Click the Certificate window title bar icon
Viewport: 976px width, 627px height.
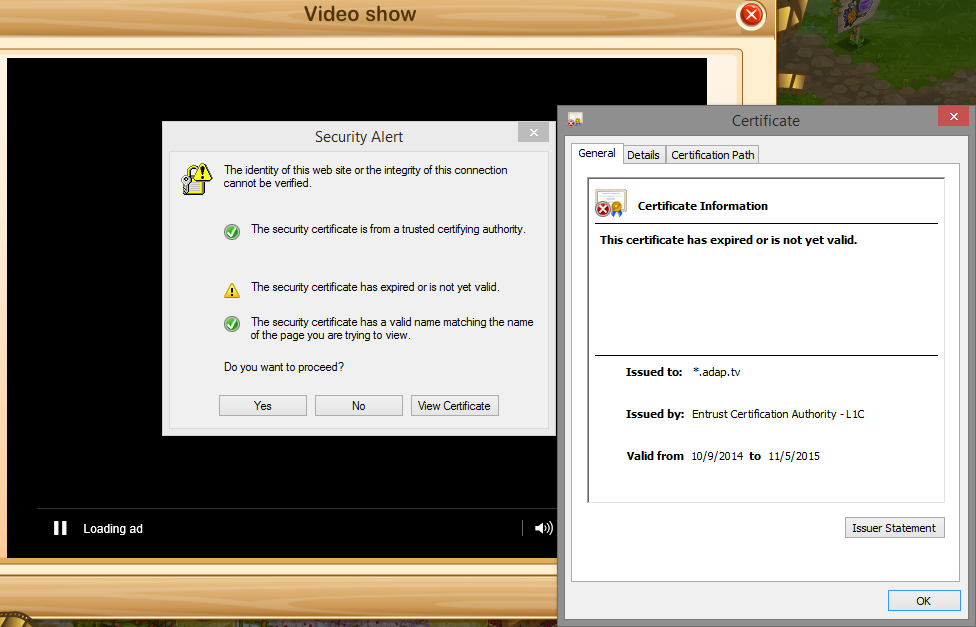[x=575, y=119]
